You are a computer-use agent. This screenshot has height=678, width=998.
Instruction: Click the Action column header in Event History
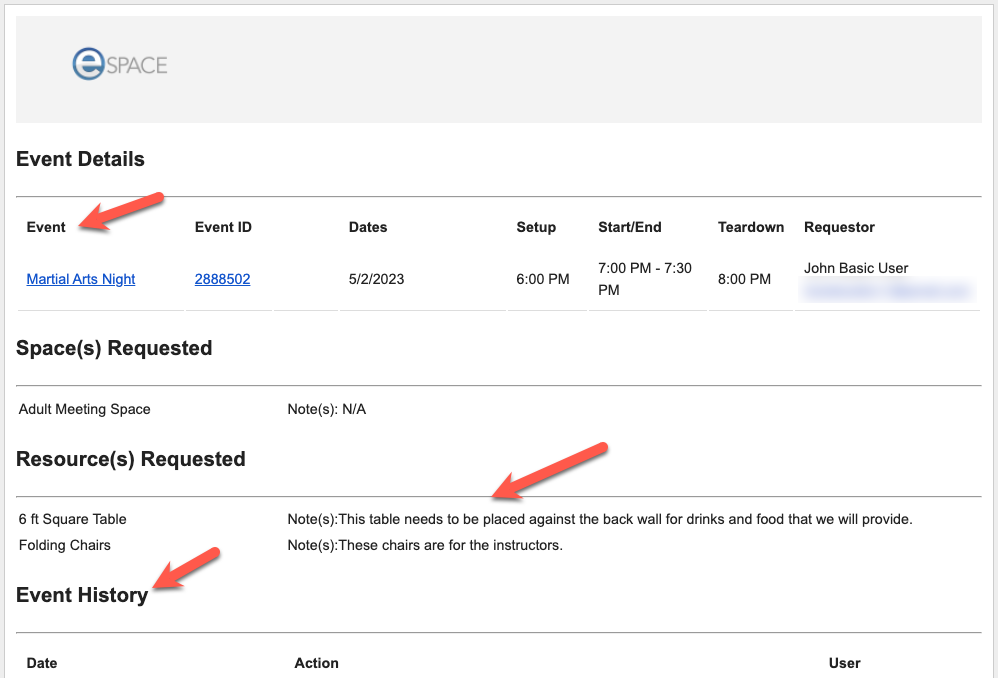coord(316,663)
